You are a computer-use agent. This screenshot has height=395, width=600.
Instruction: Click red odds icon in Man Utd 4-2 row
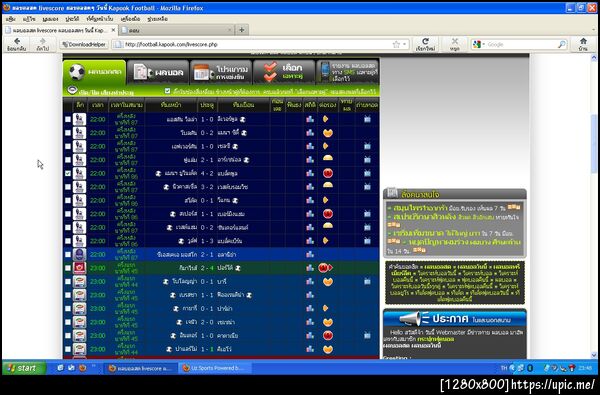(x=328, y=173)
